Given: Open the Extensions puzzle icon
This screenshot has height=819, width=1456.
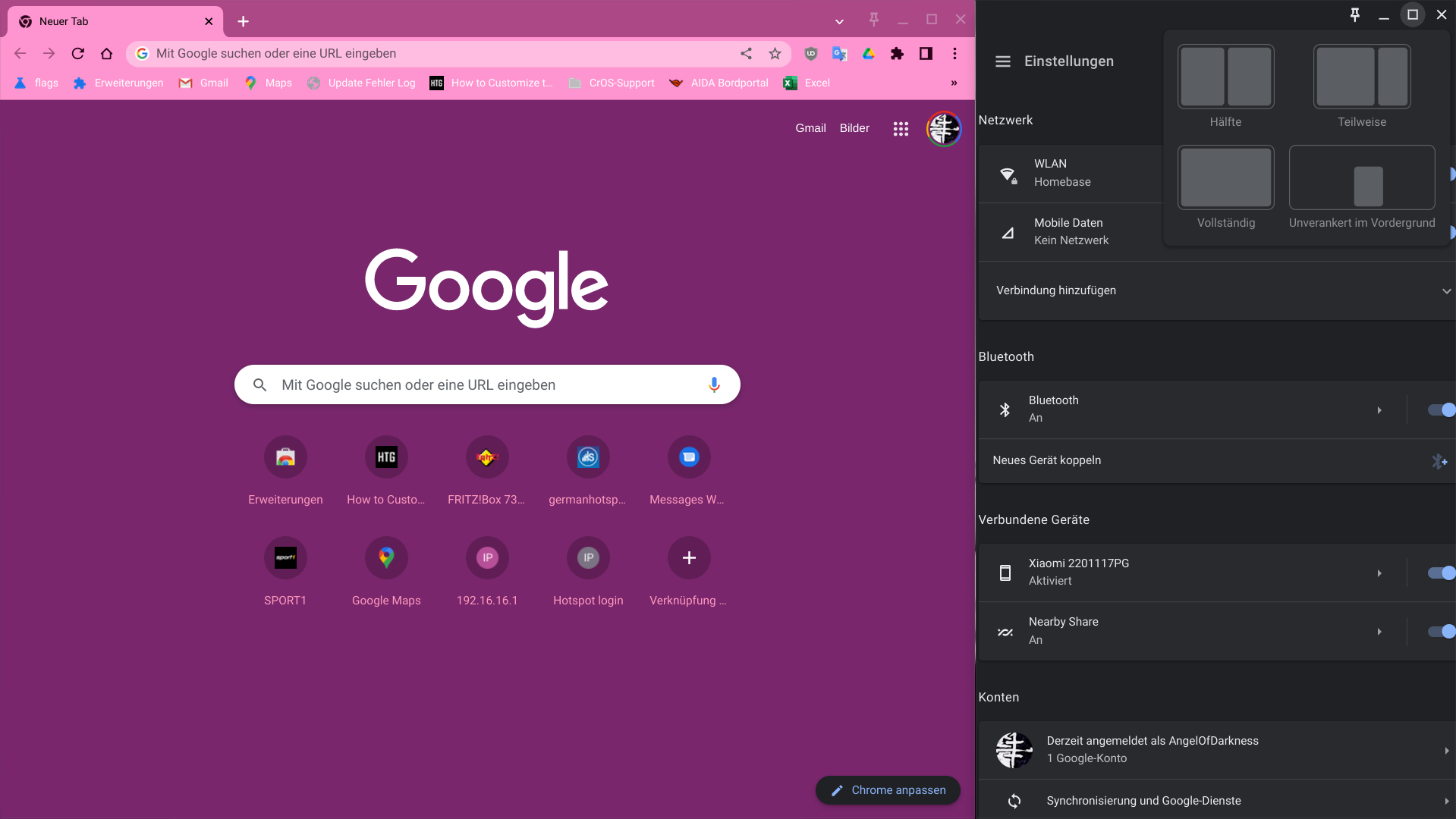Looking at the screenshot, I should [x=897, y=54].
